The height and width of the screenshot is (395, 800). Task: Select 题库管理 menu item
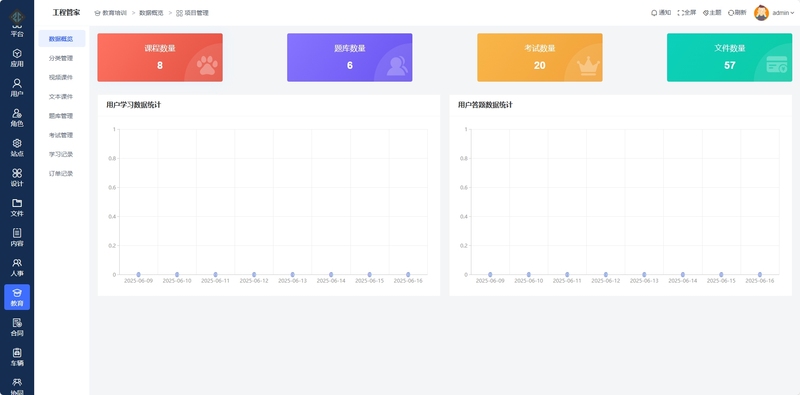click(61, 116)
